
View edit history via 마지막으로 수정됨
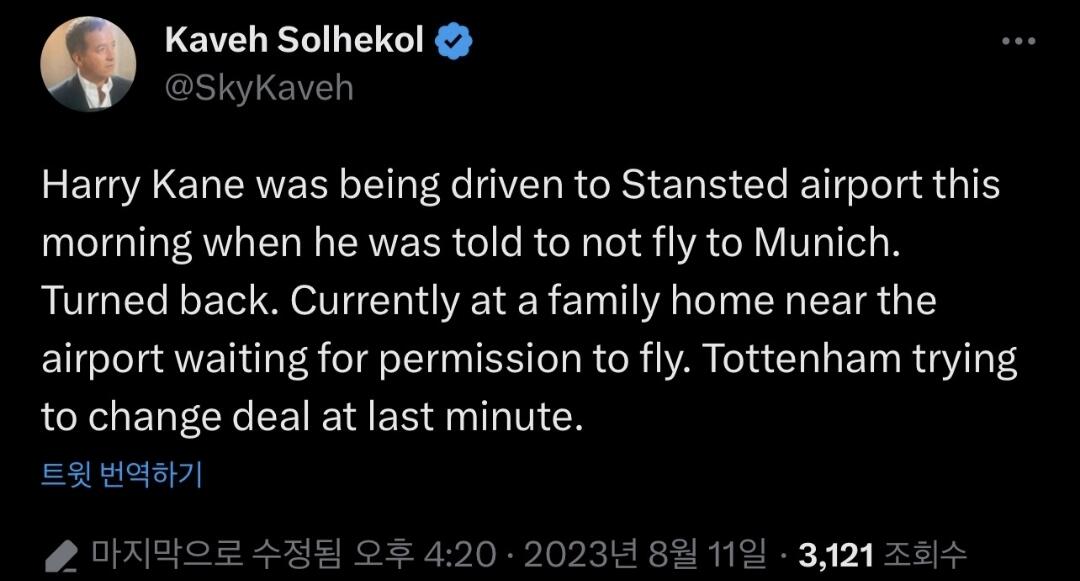[216, 552]
